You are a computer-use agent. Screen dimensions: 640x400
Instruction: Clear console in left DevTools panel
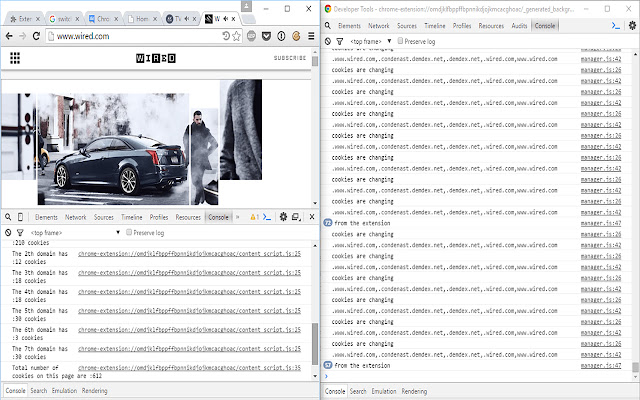coord(8,232)
